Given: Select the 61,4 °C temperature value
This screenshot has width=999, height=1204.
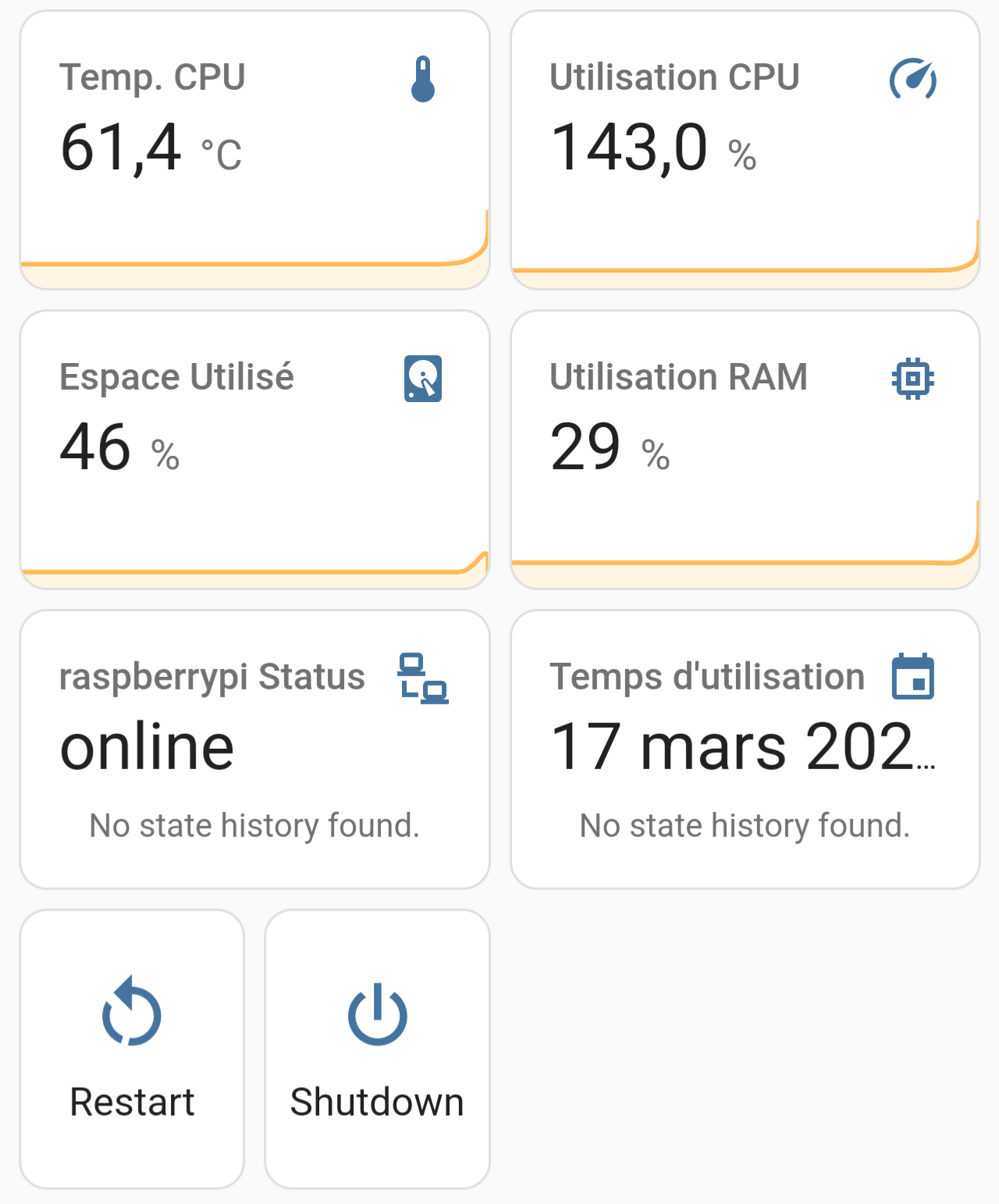Looking at the screenshot, I should 151,148.
